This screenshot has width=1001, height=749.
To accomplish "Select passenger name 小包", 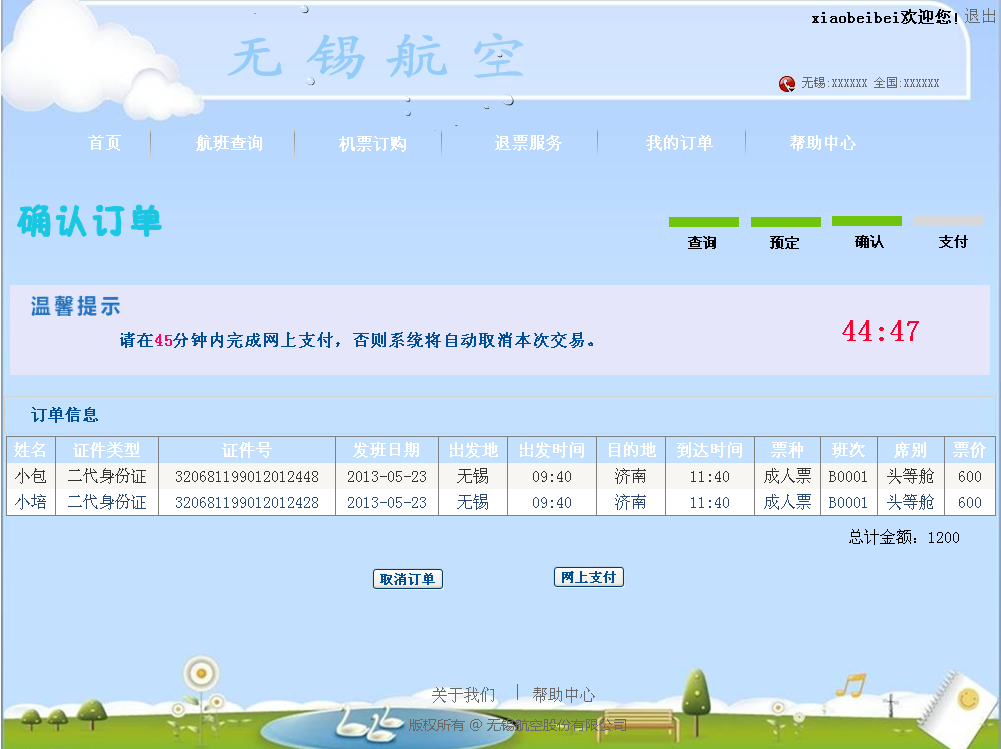I will (31, 476).
